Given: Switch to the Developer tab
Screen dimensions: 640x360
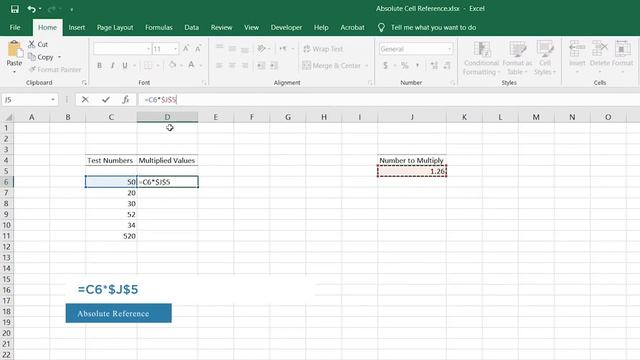Looking at the screenshot, I should [287, 27].
